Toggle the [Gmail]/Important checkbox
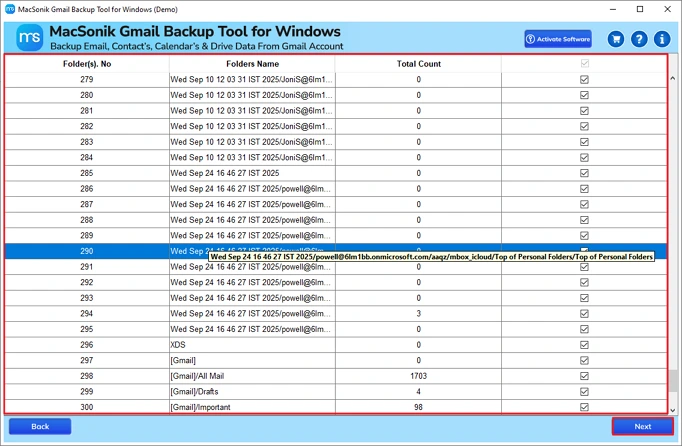This screenshot has height=446, width=682. click(584, 407)
